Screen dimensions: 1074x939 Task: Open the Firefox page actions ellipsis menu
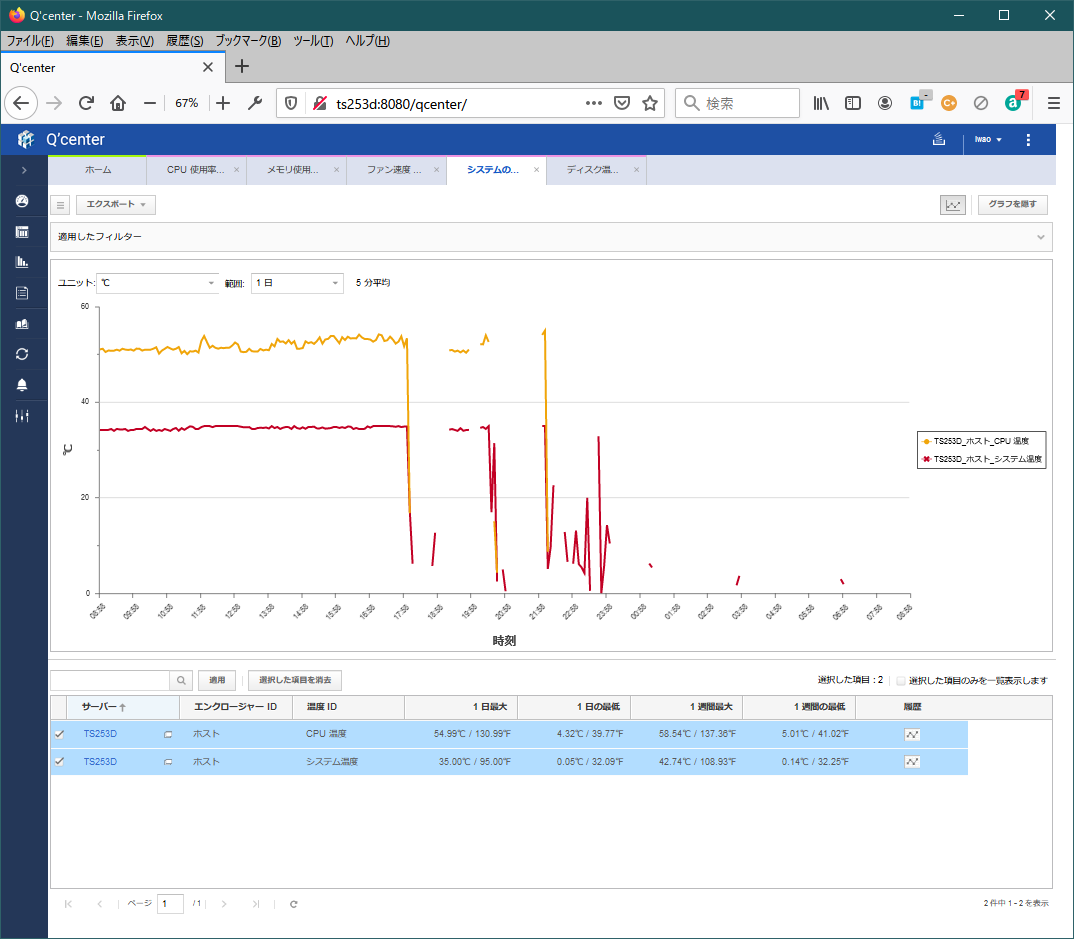[x=594, y=103]
